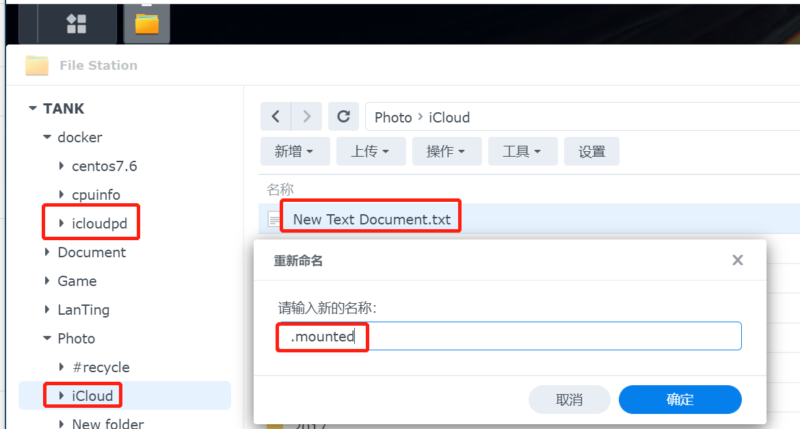This screenshot has width=800, height=429.
Task: Expand the LanTing folder arrow
Action: coord(47,309)
